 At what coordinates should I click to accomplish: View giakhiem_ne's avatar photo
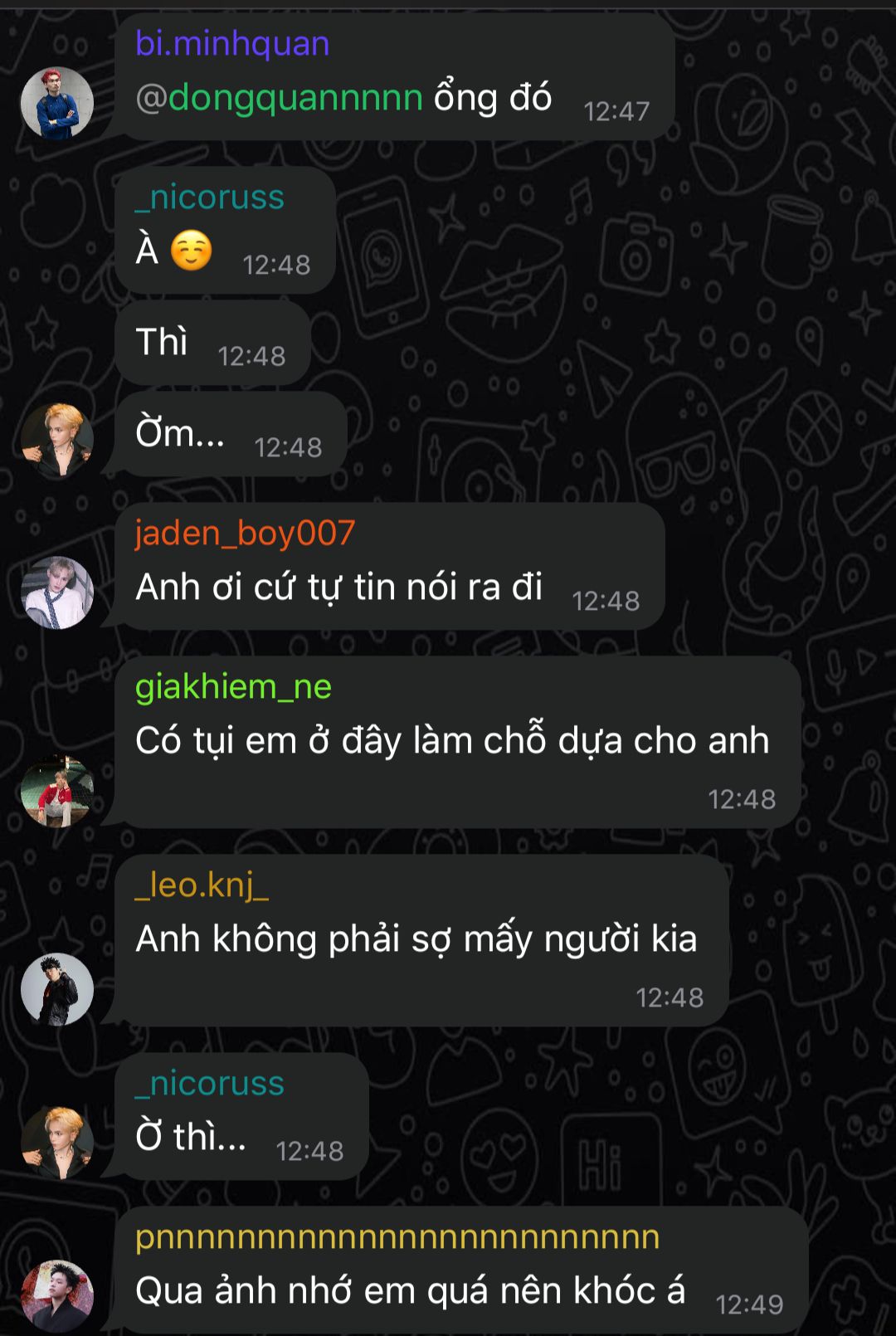point(57,792)
